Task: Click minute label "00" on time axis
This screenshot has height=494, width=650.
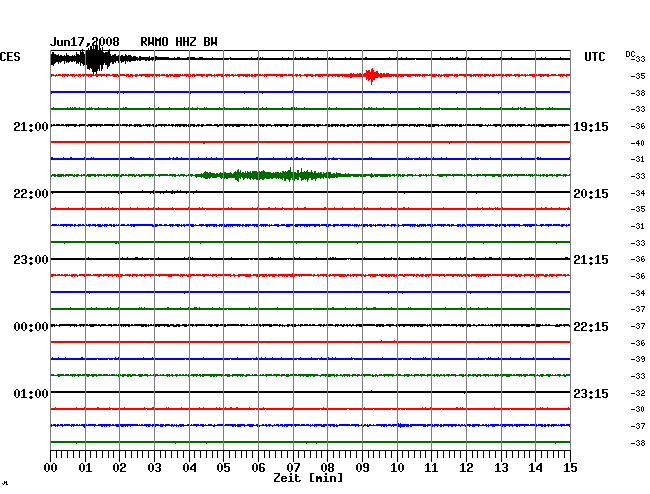Action: (51, 467)
